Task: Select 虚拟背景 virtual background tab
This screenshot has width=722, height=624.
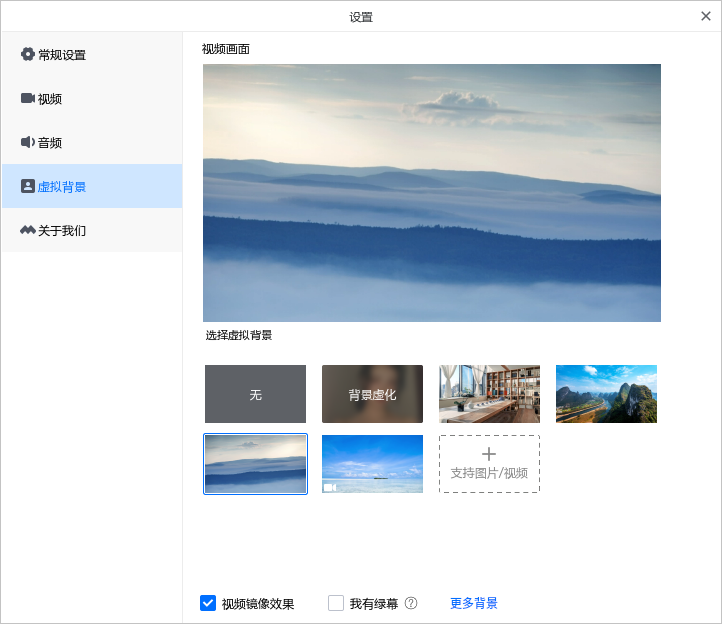Action: (x=92, y=186)
